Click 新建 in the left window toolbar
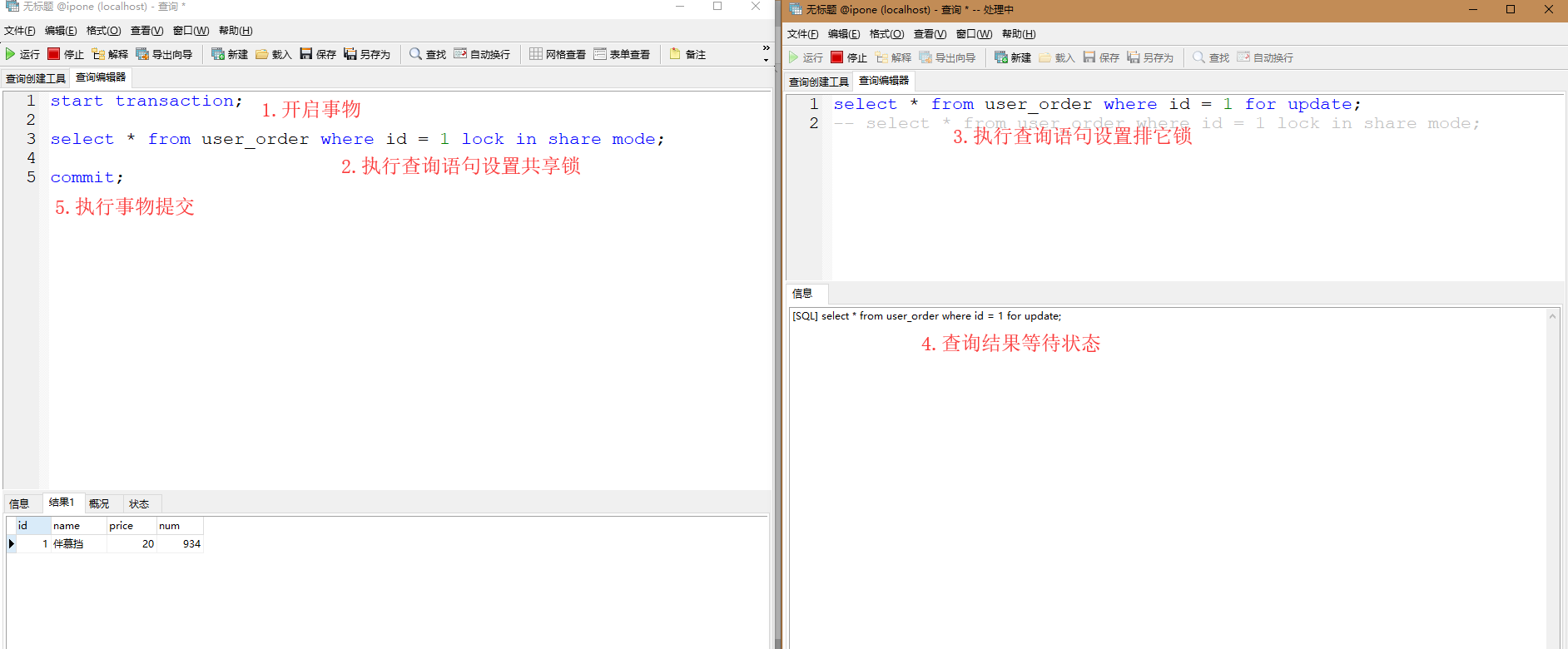The height and width of the screenshot is (649, 1568). tap(230, 54)
